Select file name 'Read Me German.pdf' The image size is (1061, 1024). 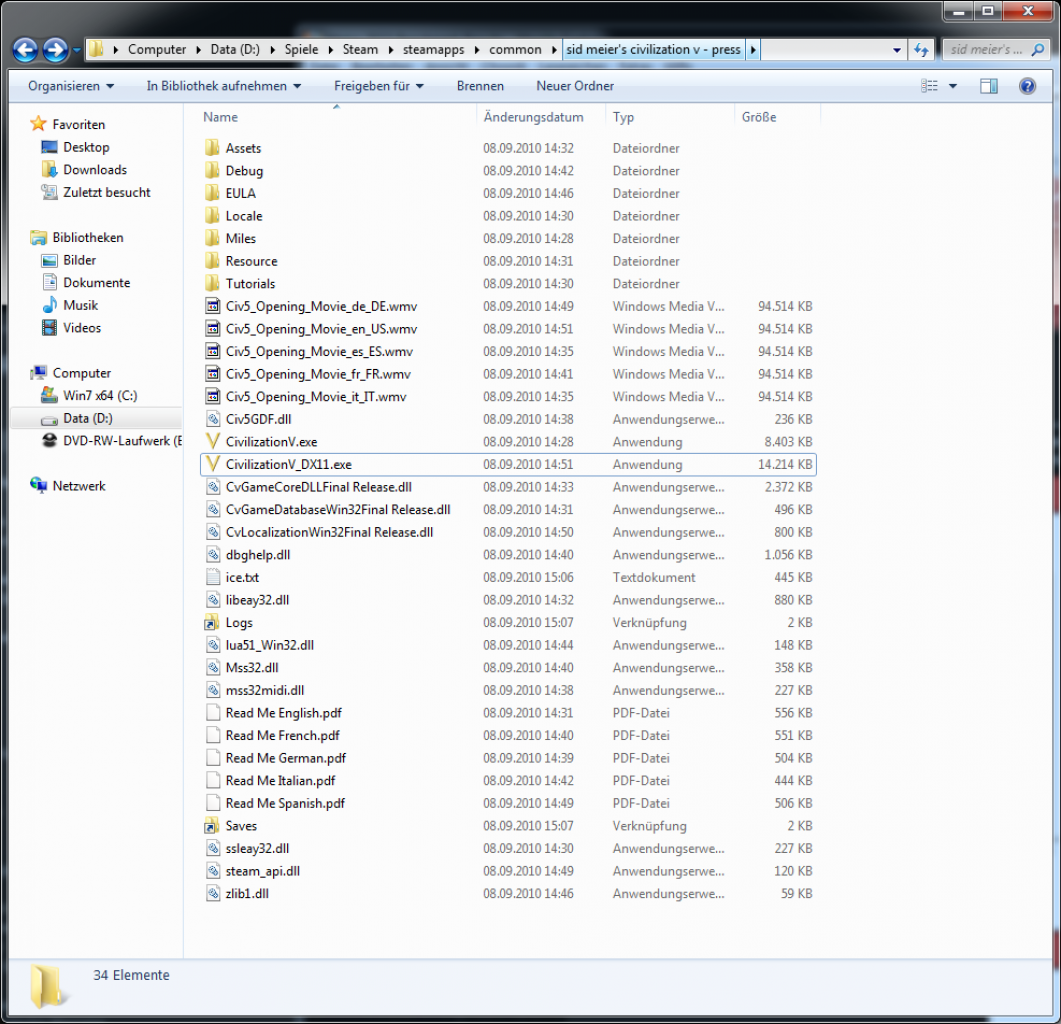286,758
